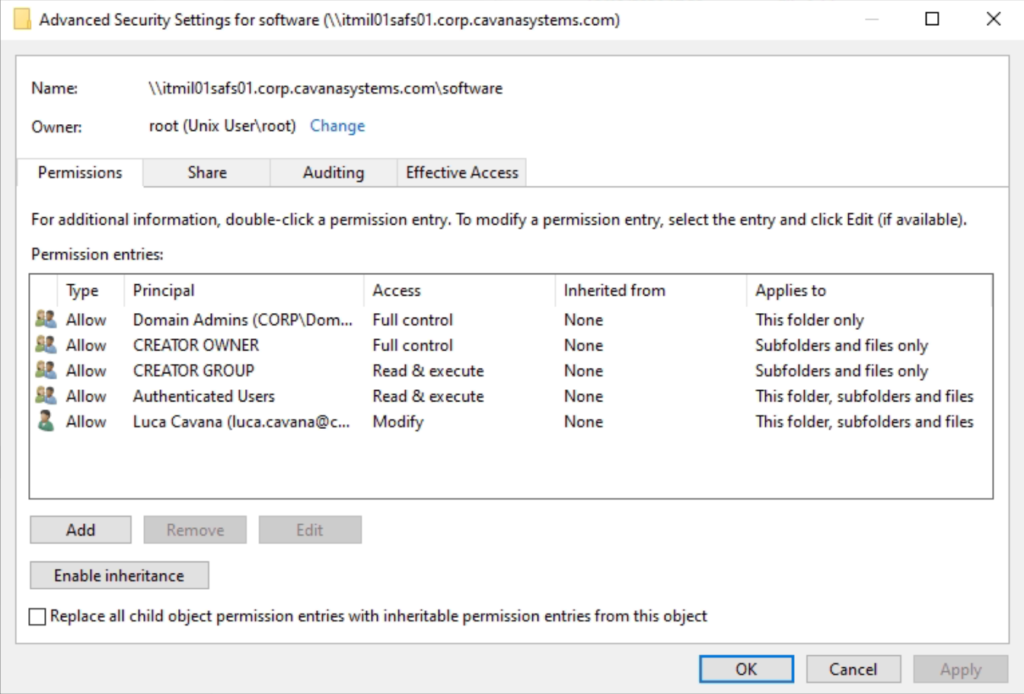Toggle Replace all child object permission entries checkbox

[37, 616]
